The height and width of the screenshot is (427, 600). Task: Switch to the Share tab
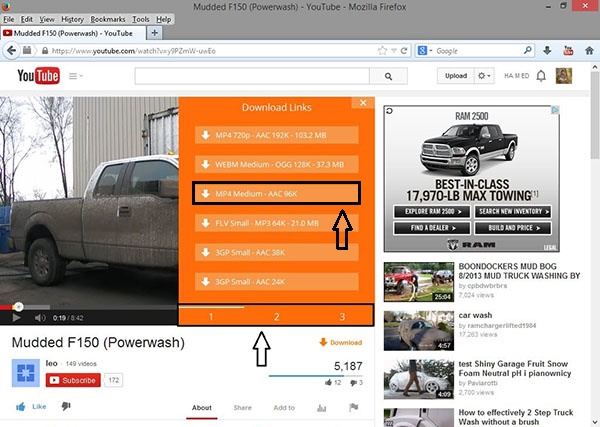tap(243, 408)
